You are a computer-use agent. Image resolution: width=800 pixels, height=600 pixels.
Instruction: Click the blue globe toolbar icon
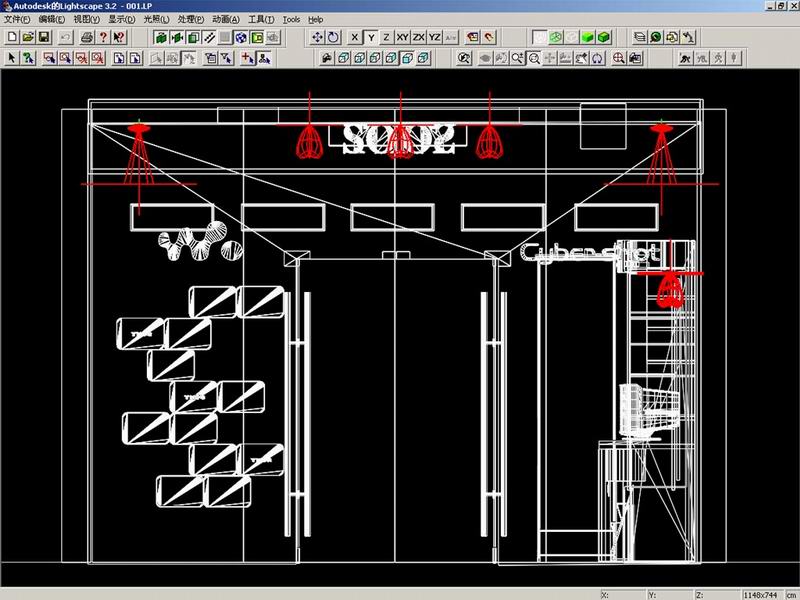coord(241,37)
